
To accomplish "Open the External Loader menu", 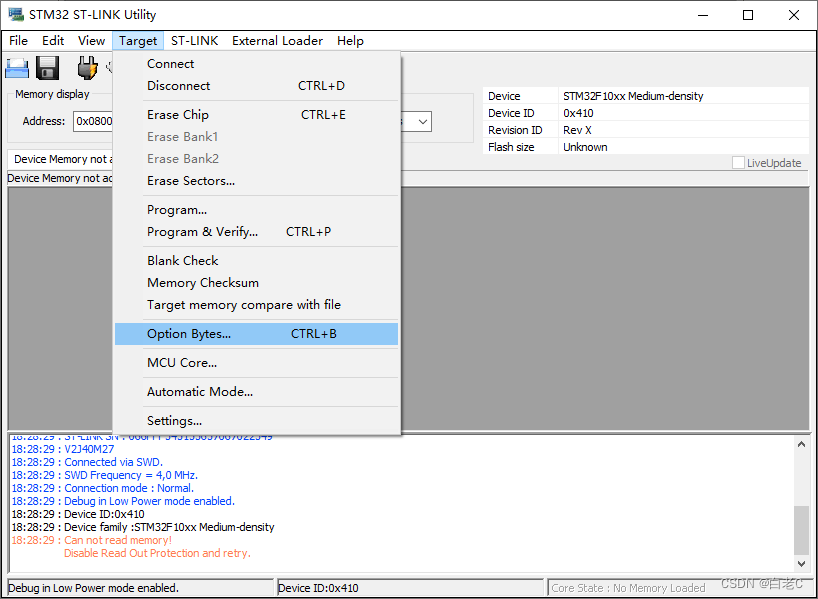I will (277, 41).
